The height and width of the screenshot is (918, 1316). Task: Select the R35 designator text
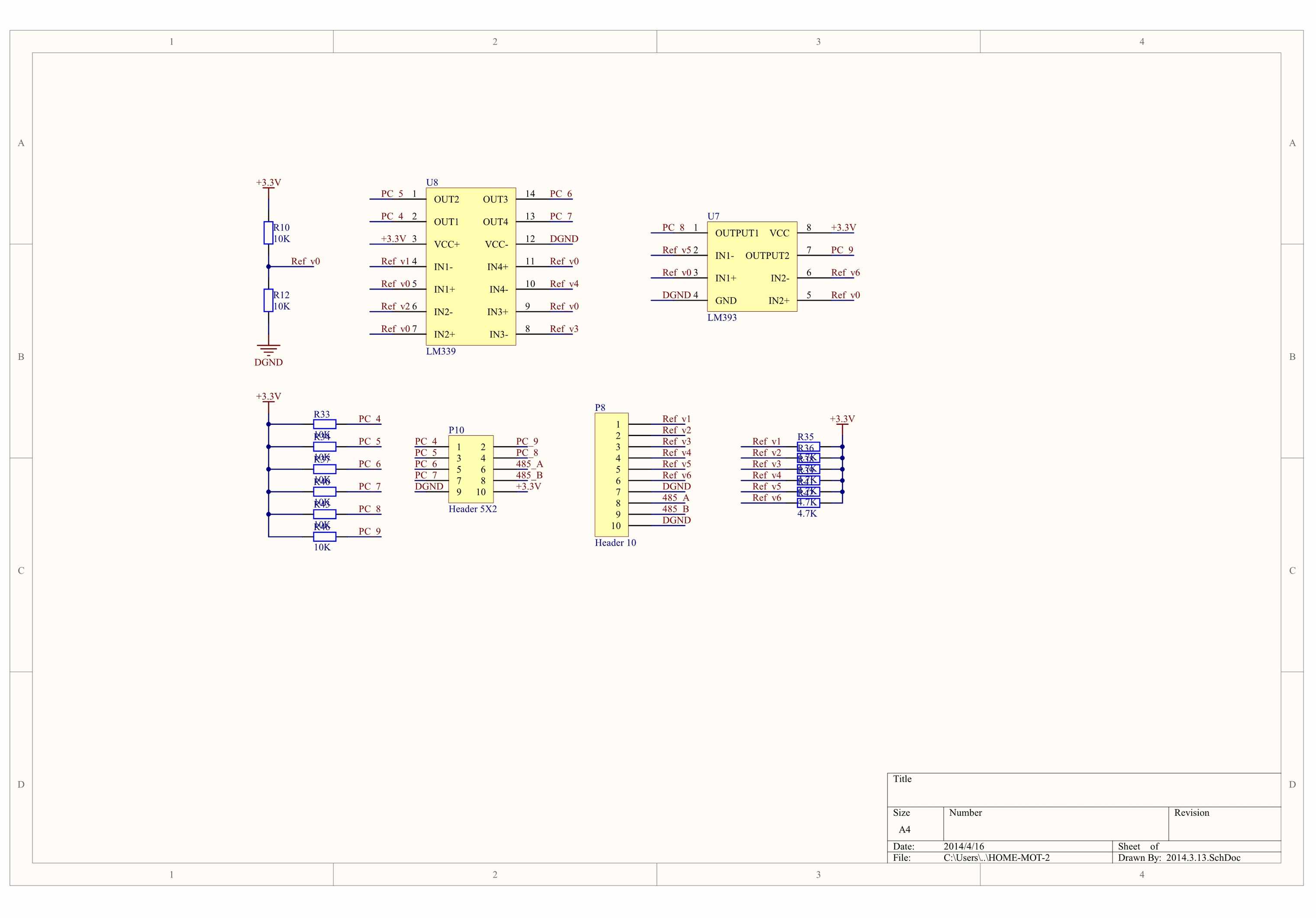[x=805, y=436]
